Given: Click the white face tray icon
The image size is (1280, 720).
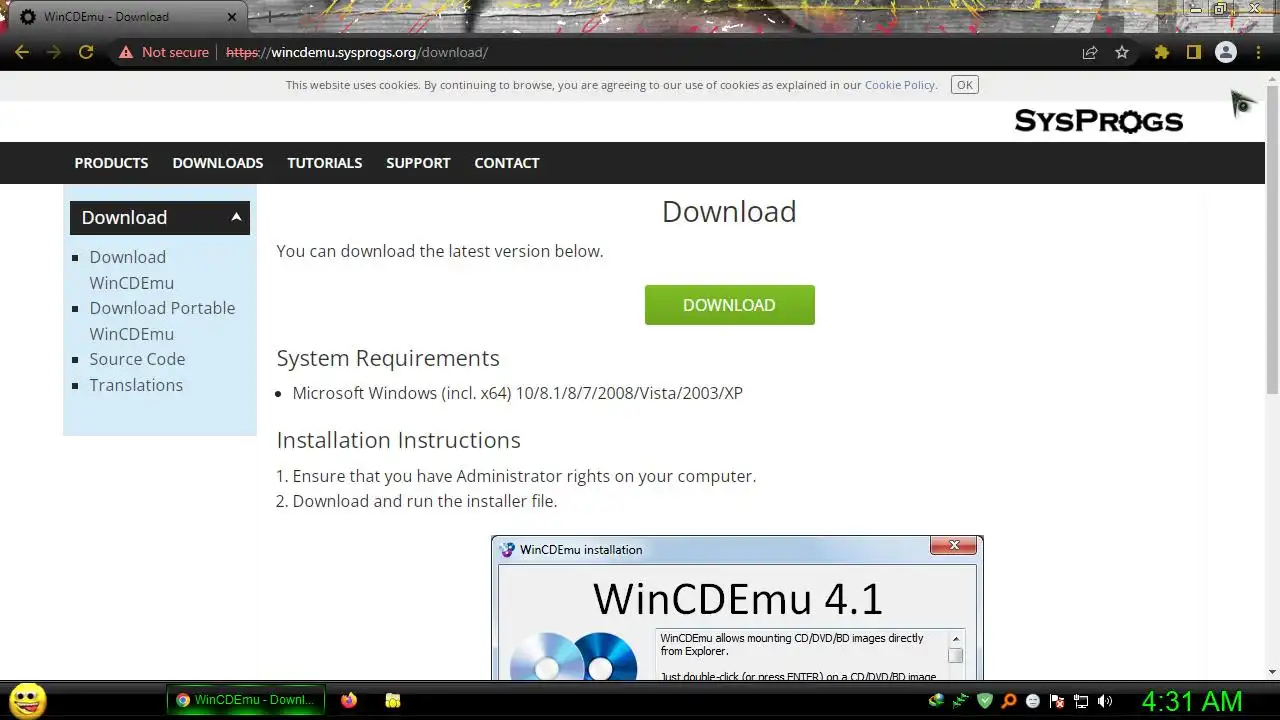Looking at the screenshot, I should (1033, 701).
